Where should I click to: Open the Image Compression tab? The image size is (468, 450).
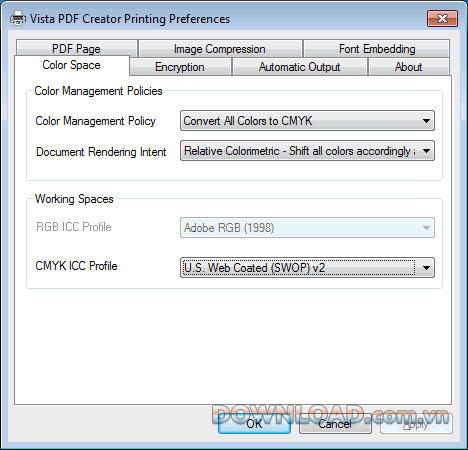(220, 48)
